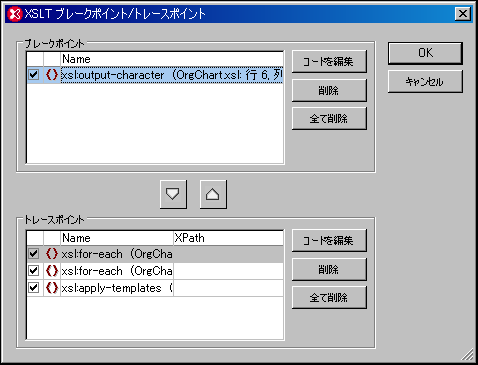Select the xsl:apply-templates tracepoint name

pos(117,288)
